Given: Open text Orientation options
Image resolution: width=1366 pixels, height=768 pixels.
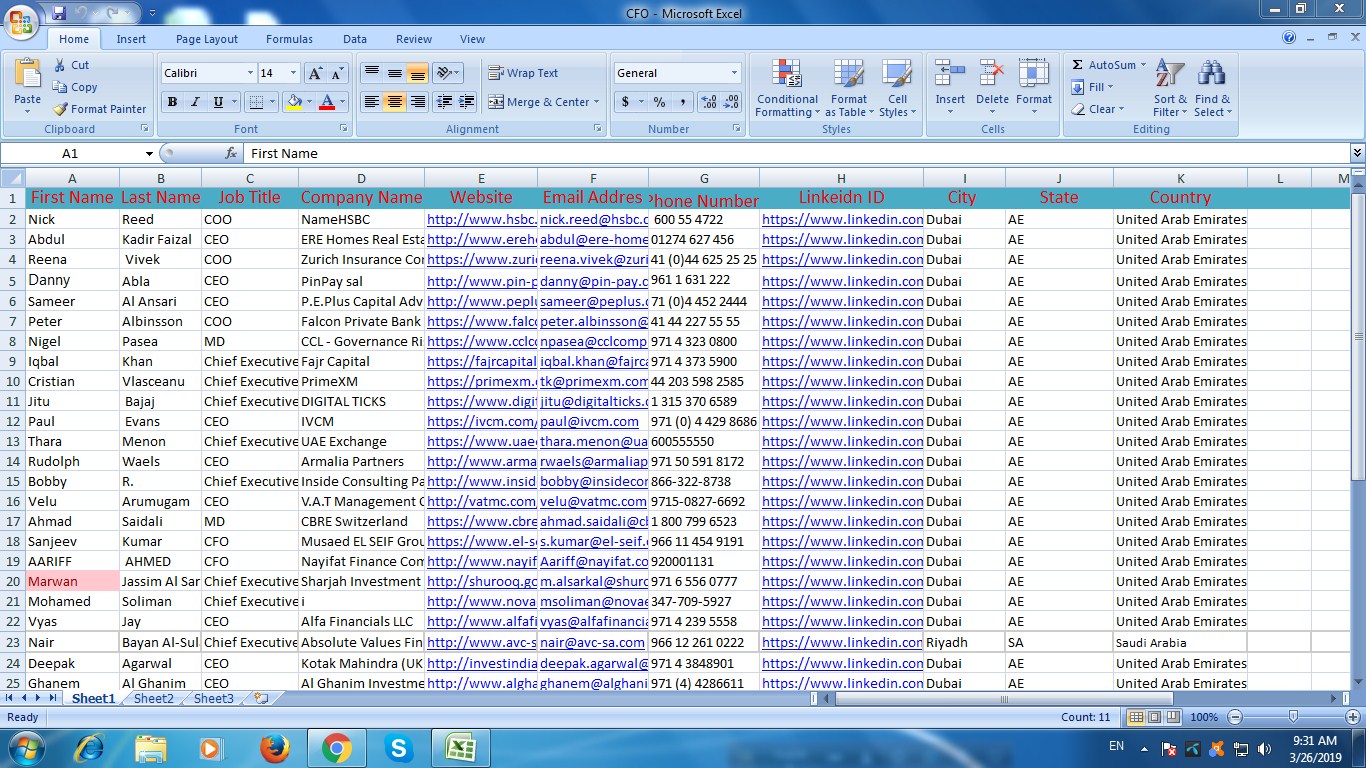Looking at the screenshot, I should coord(447,73).
